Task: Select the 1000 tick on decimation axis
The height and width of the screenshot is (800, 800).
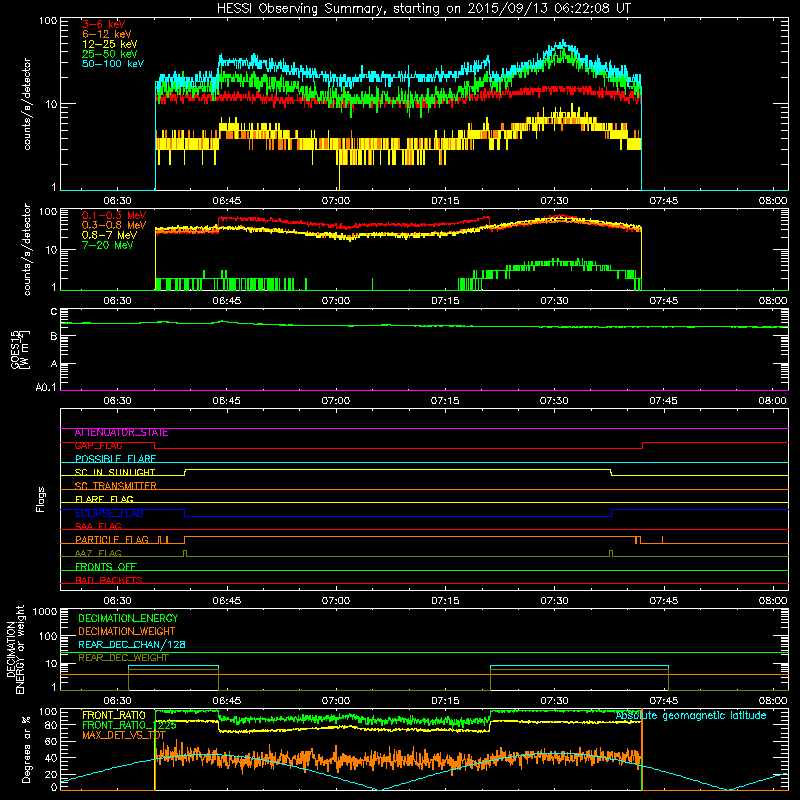Action: pos(45,612)
